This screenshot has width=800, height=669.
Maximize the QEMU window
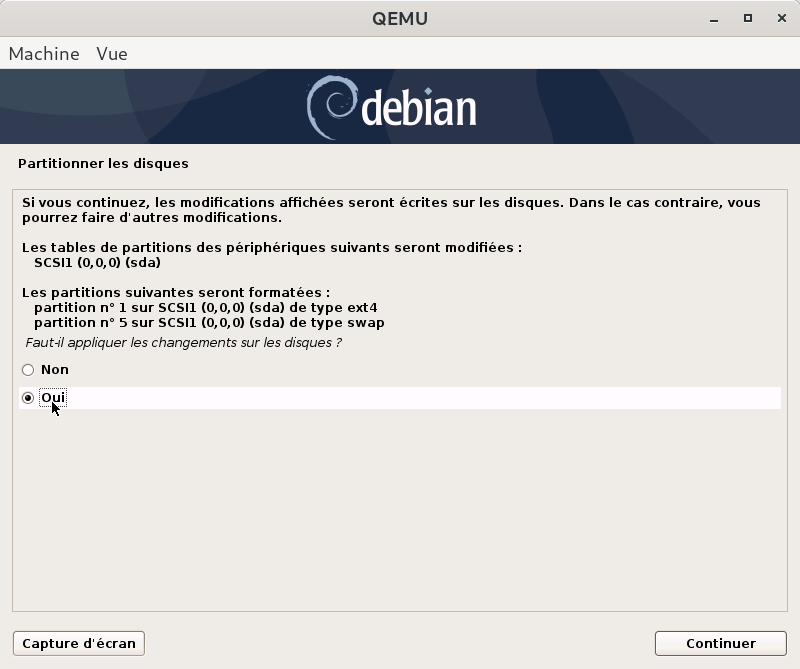pos(747,18)
